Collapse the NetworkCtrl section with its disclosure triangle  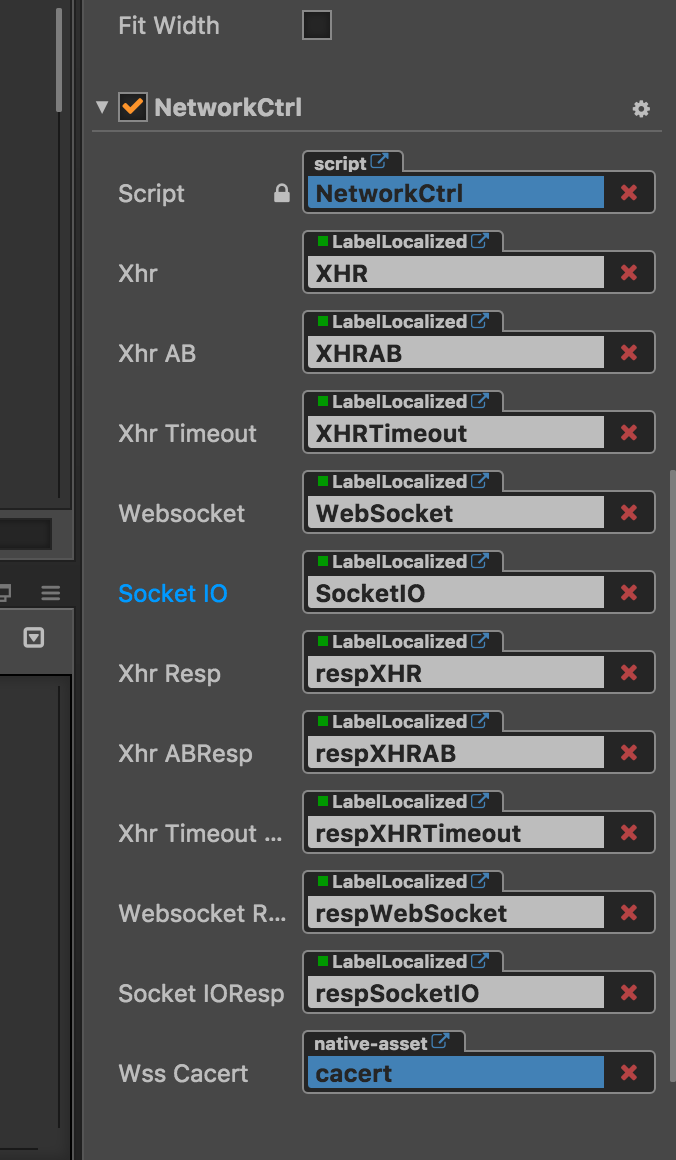pos(100,107)
